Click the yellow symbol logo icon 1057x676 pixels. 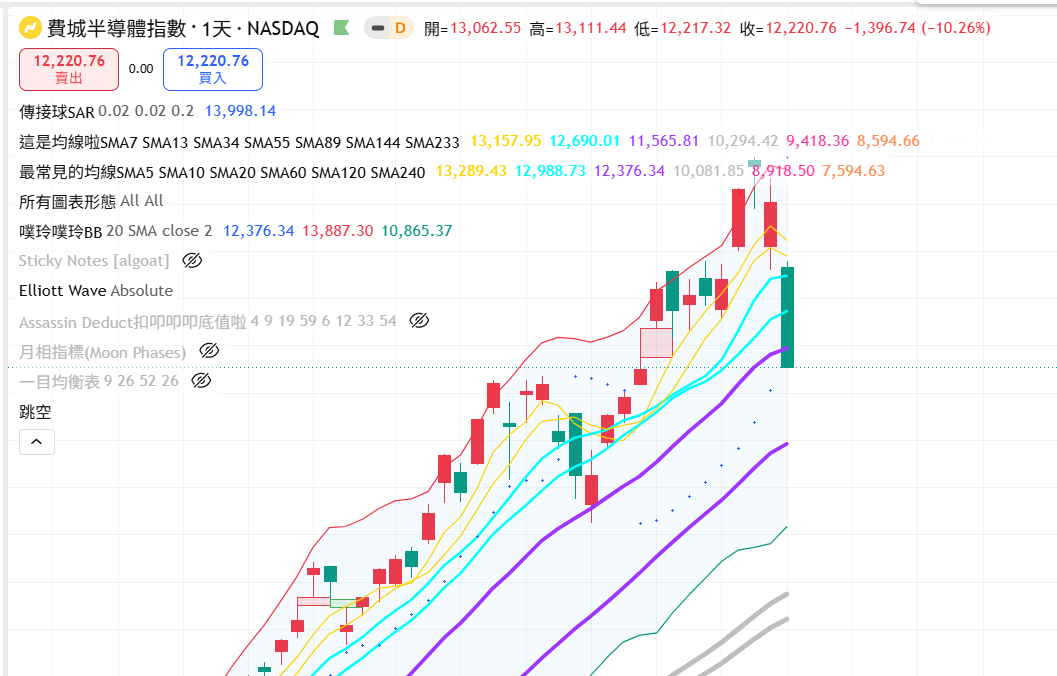(x=30, y=28)
